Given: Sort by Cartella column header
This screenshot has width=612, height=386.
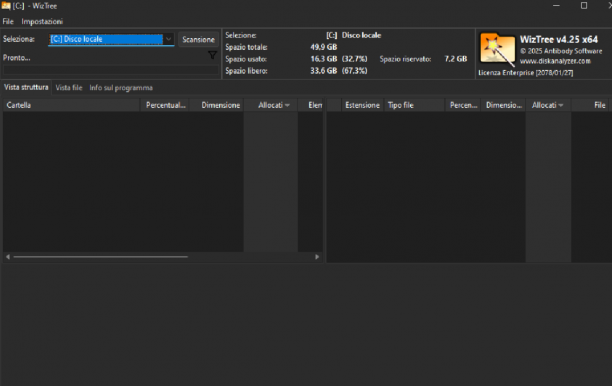Looking at the screenshot, I should pyautogui.click(x=71, y=105).
